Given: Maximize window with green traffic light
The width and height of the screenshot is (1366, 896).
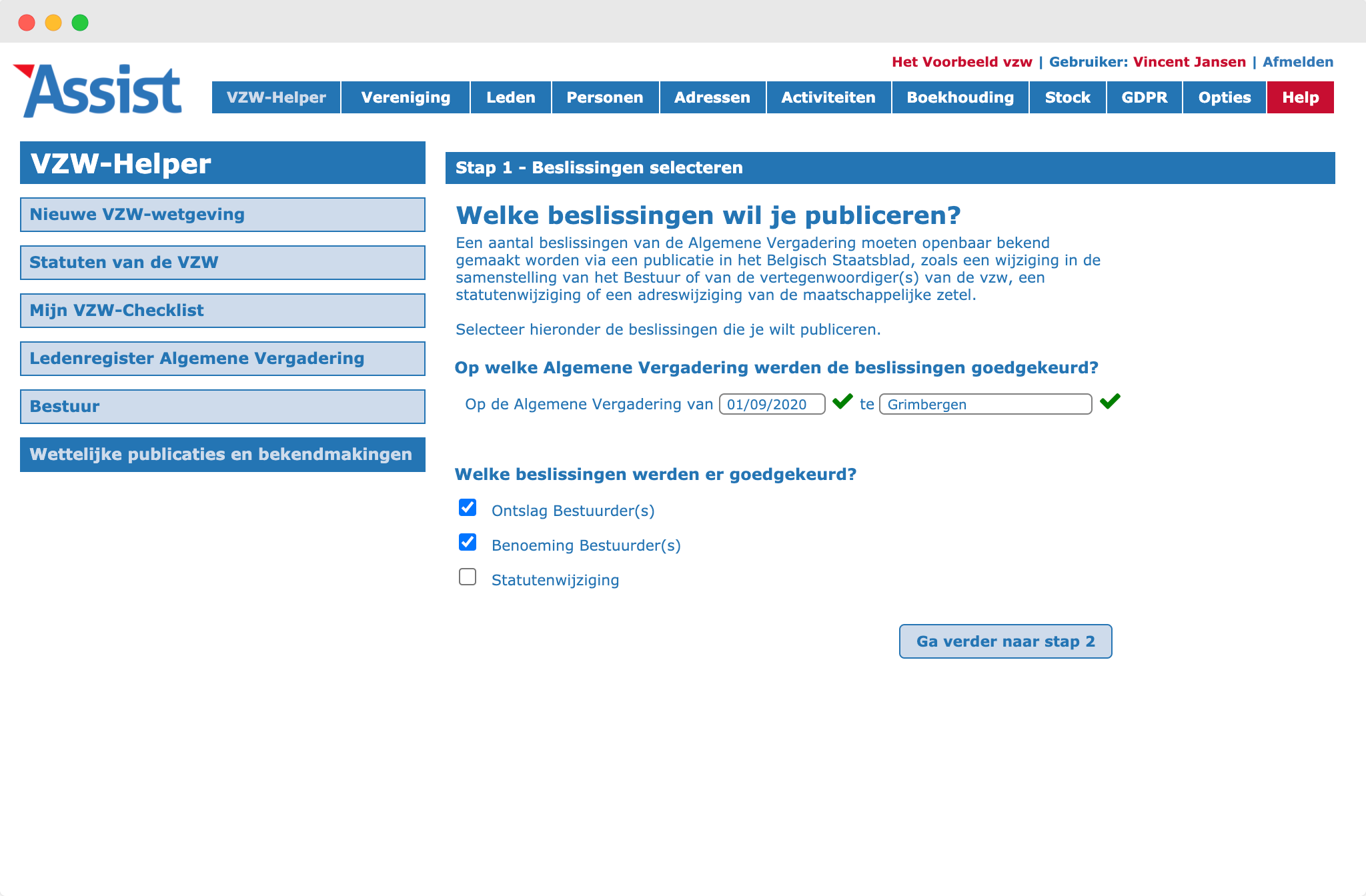Looking at the screenshot, I should (80, 23).
